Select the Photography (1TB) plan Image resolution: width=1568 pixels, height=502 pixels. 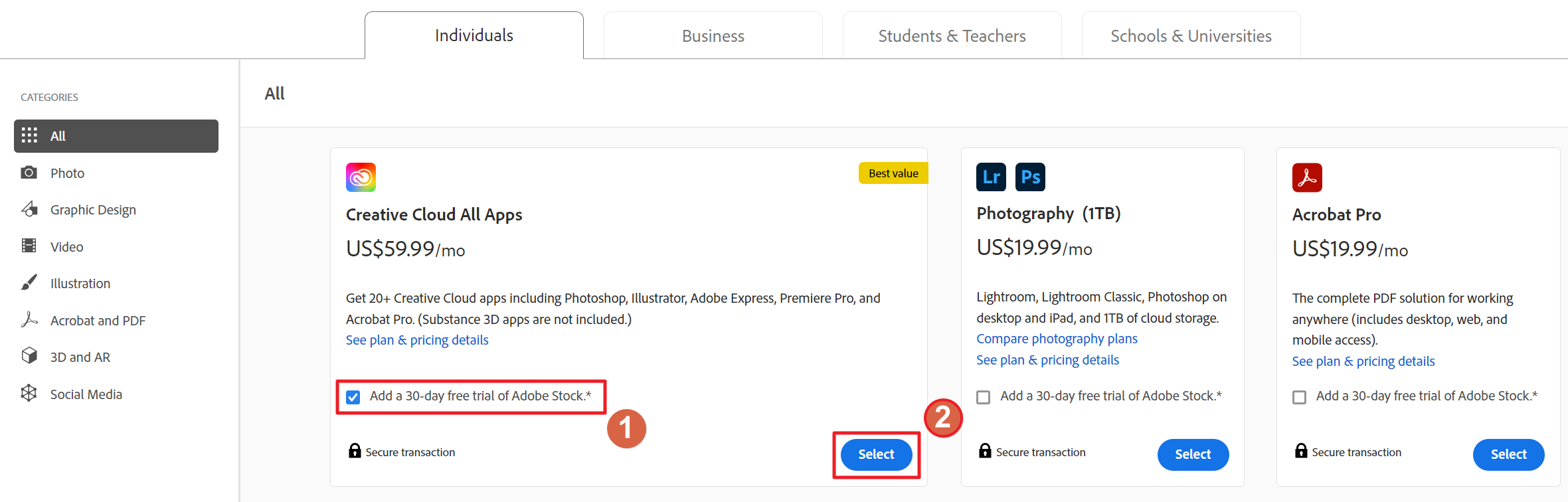tap(1193, 455)
